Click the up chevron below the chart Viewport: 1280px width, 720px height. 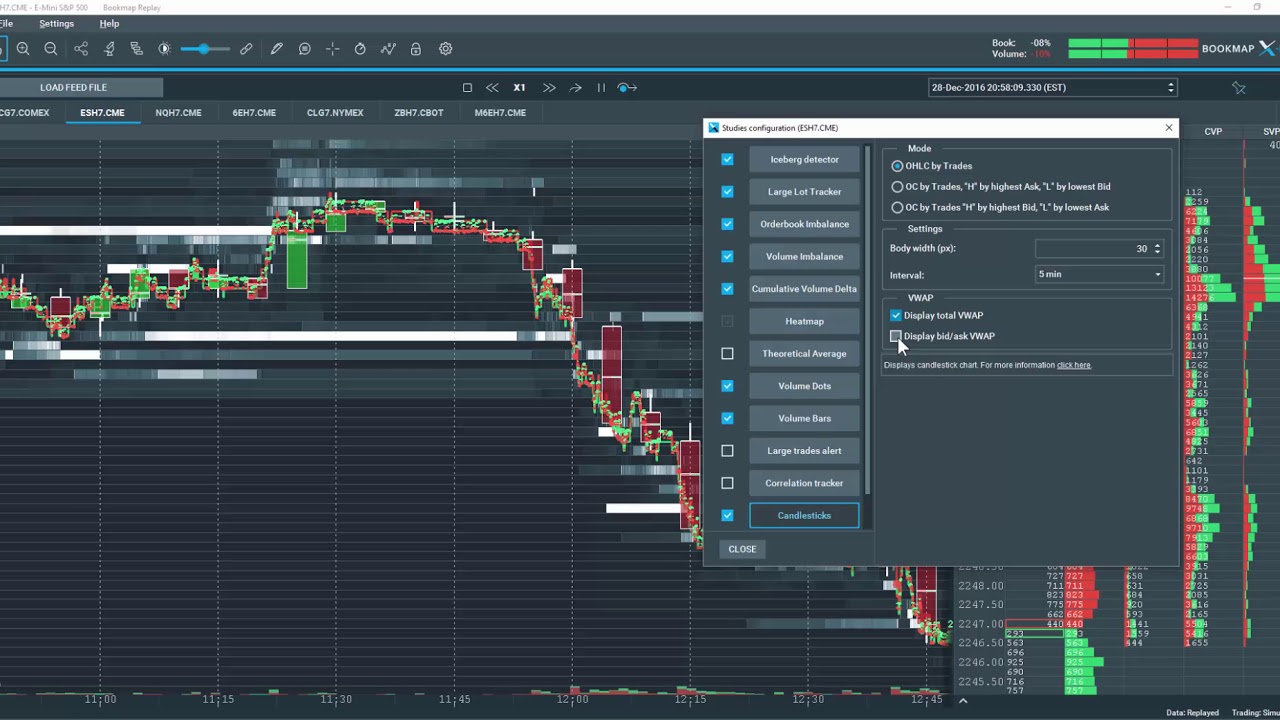point(963,701)
